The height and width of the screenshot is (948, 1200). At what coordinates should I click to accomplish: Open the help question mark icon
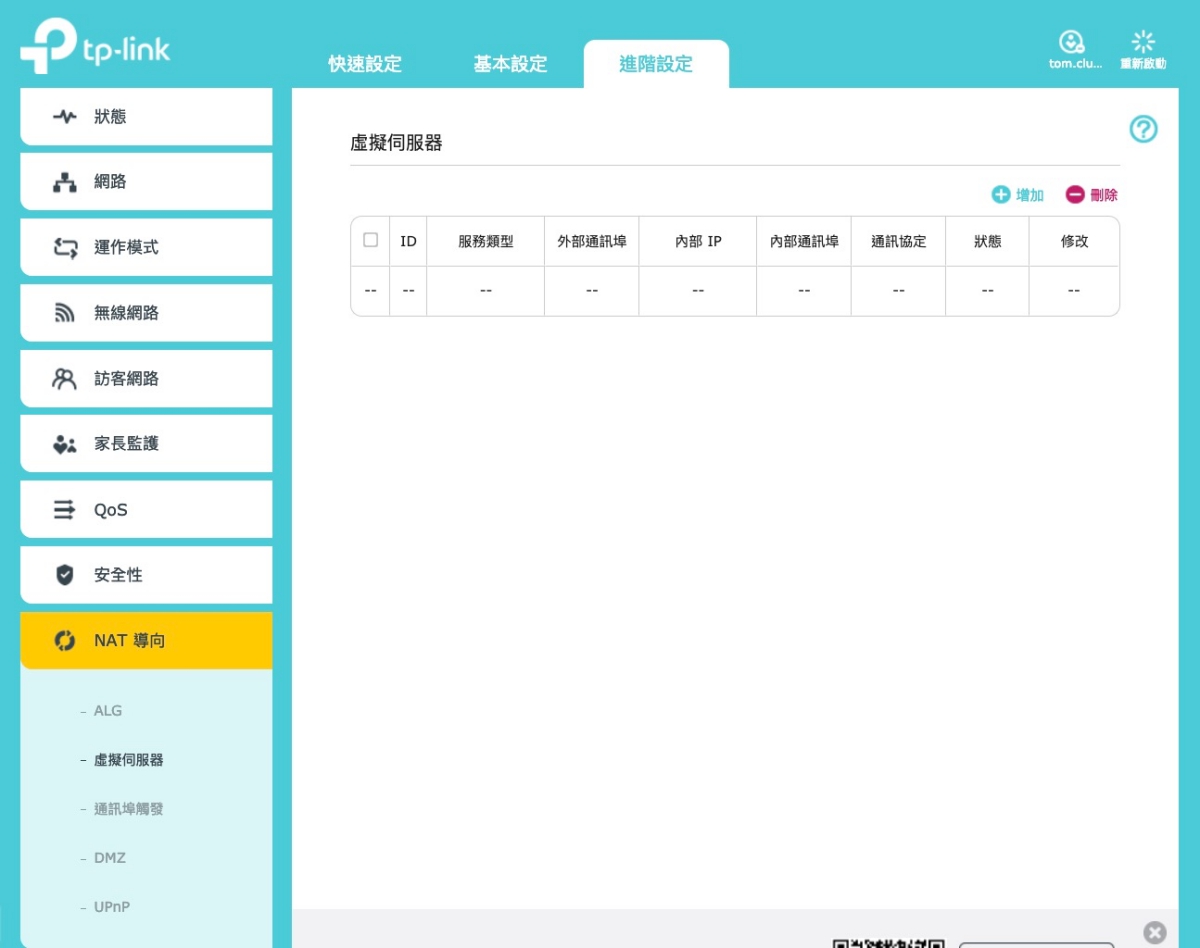point(1143,129)
